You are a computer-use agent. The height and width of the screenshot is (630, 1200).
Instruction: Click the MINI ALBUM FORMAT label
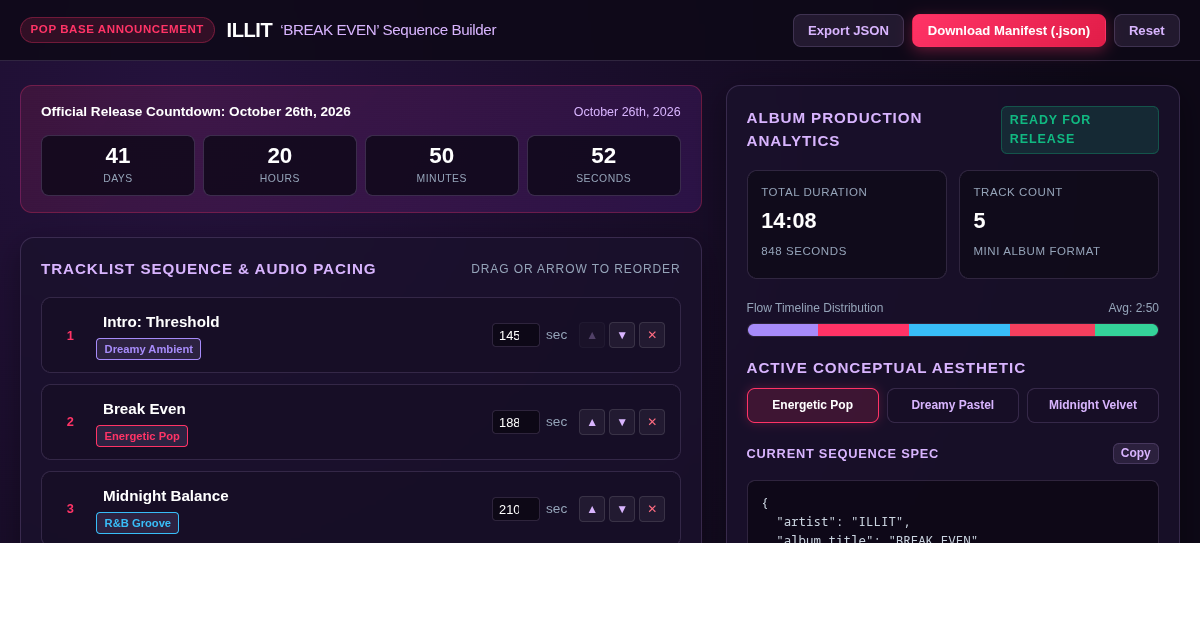pyautogui.click(x=1037, y=251)
